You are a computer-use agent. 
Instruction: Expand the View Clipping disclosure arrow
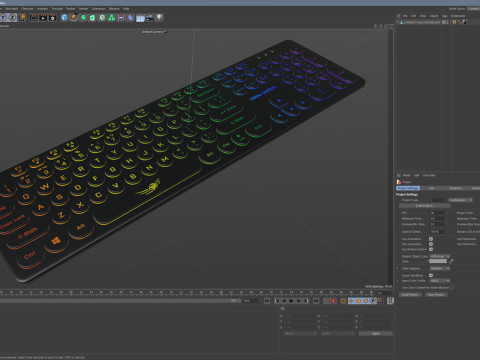398,268
